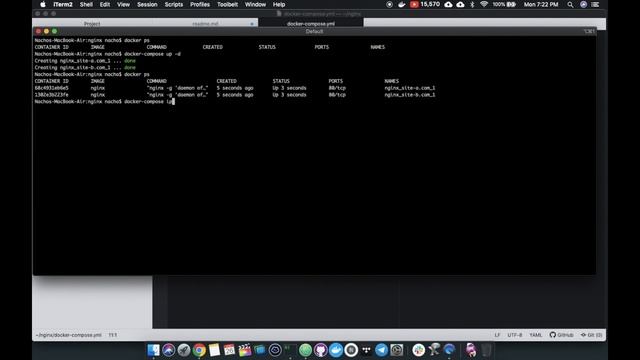Click the first container ID in docker ps

(51, 88)
